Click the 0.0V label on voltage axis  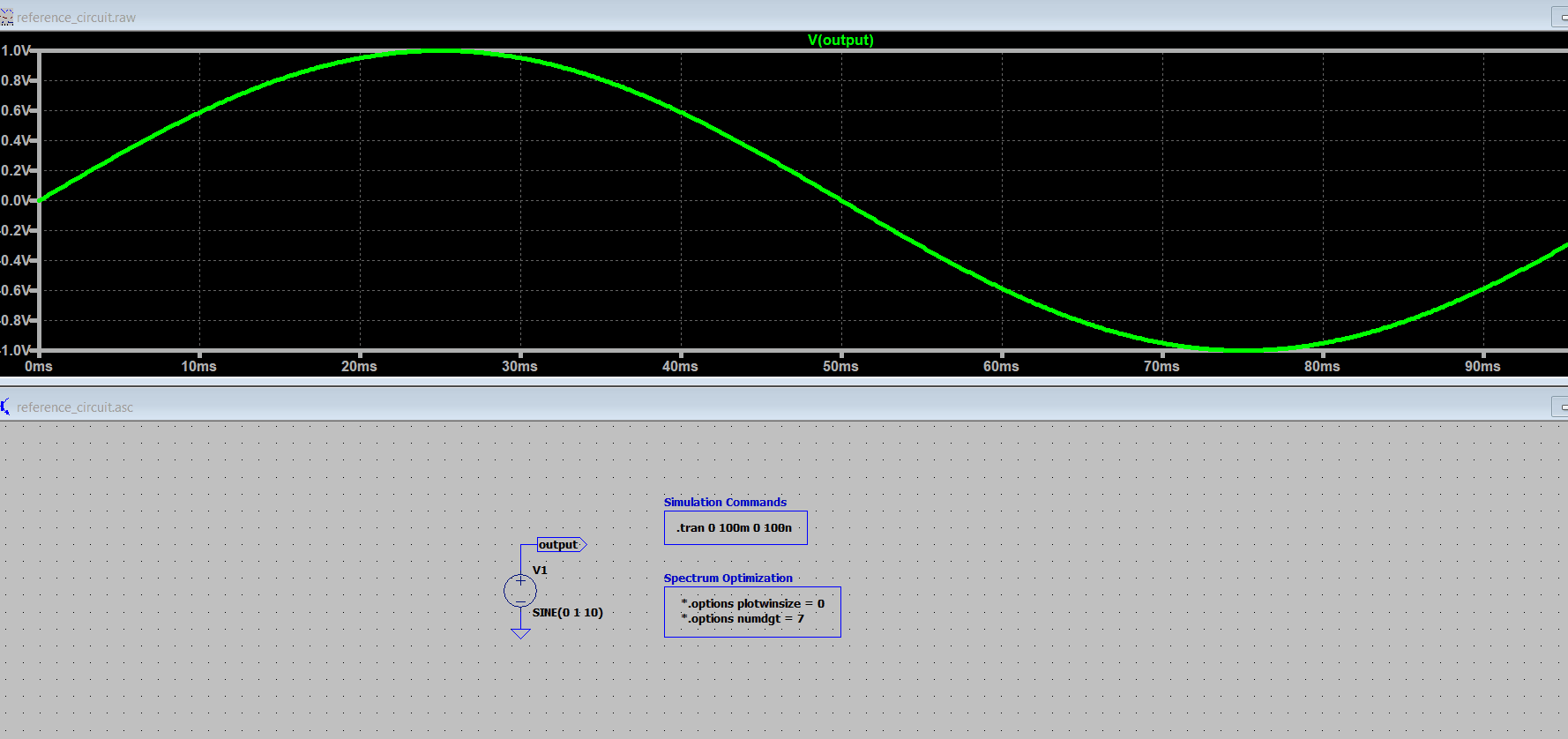pyautogui.click(x=16, y=201)
